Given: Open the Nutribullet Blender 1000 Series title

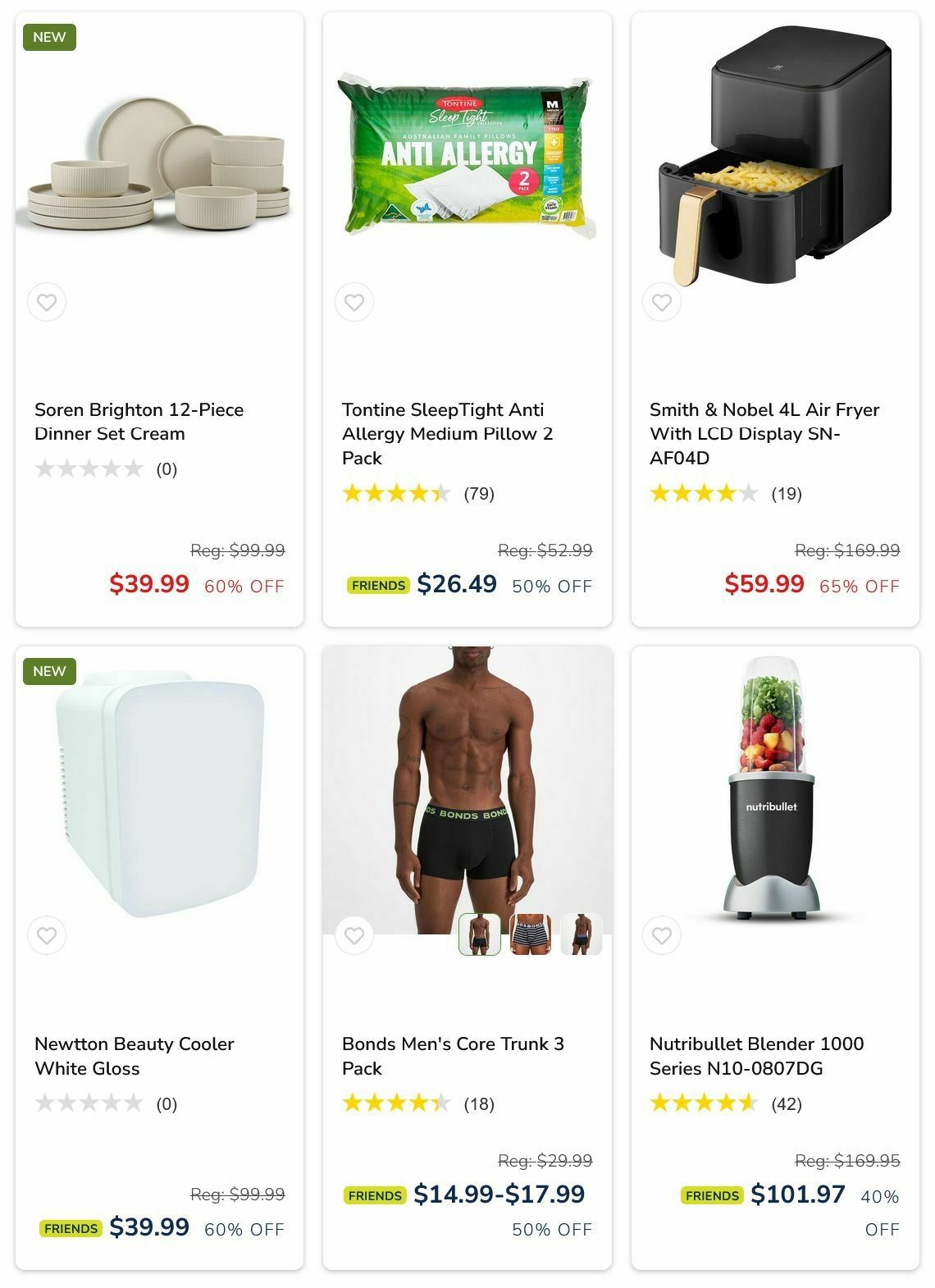Looking at the screenshot, I should coord(756,1056).
